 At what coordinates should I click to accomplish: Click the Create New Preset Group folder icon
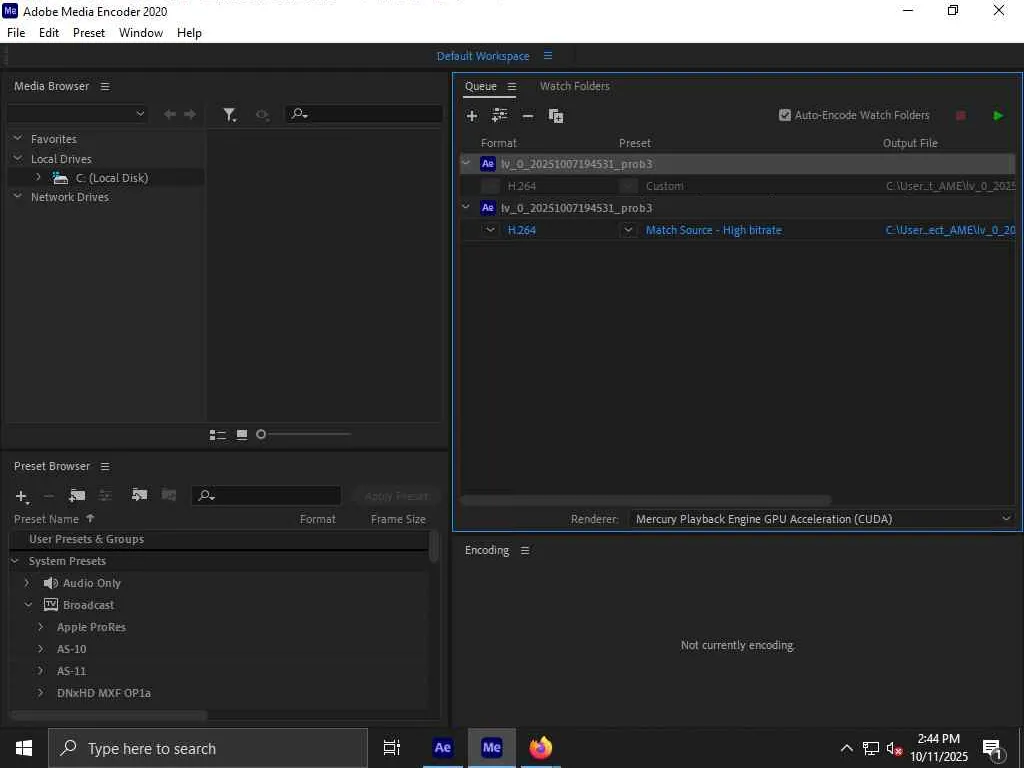[x=77, y=496]
